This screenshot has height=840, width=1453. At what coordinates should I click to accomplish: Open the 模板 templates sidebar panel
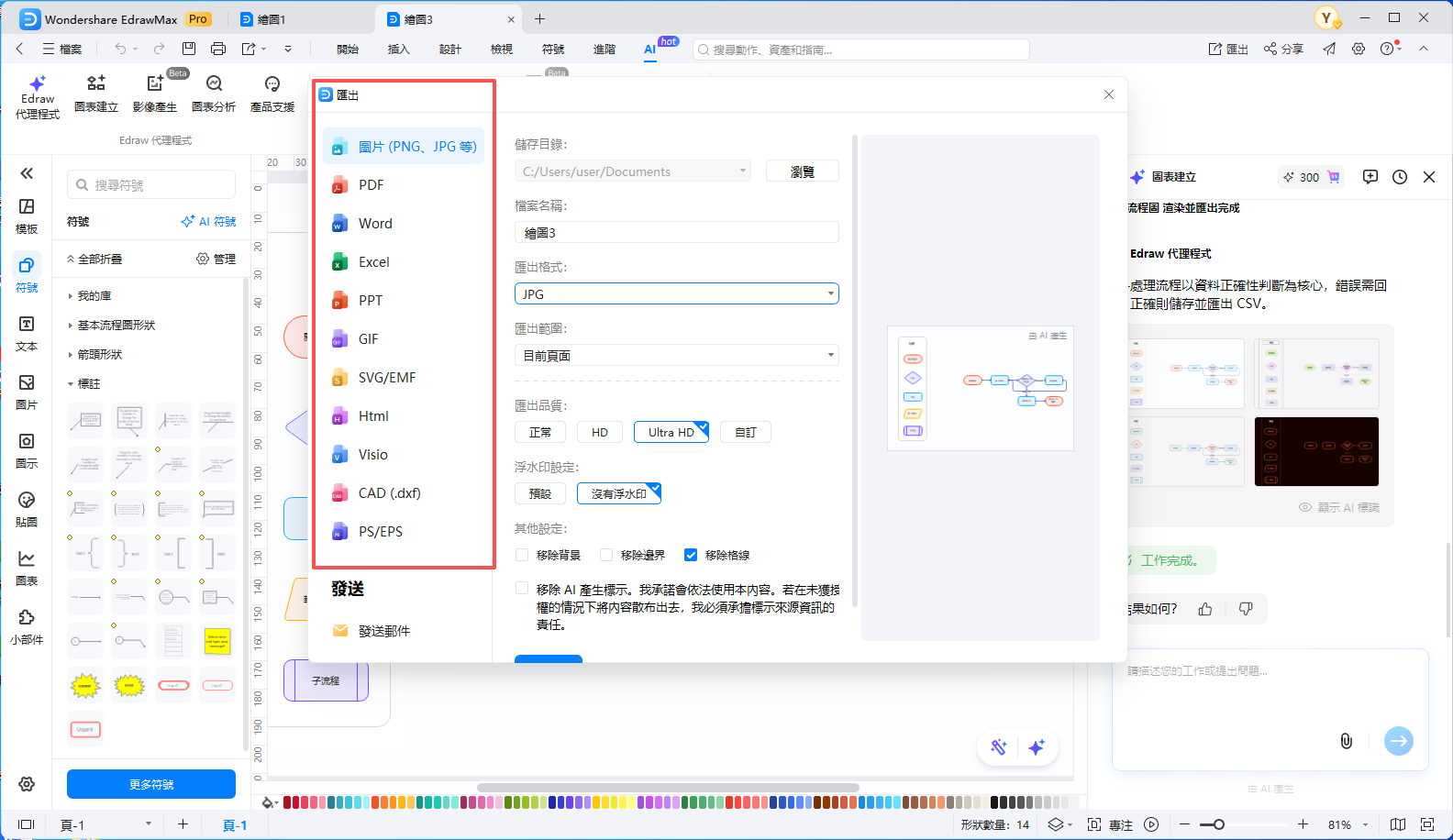tap(27, 216)
